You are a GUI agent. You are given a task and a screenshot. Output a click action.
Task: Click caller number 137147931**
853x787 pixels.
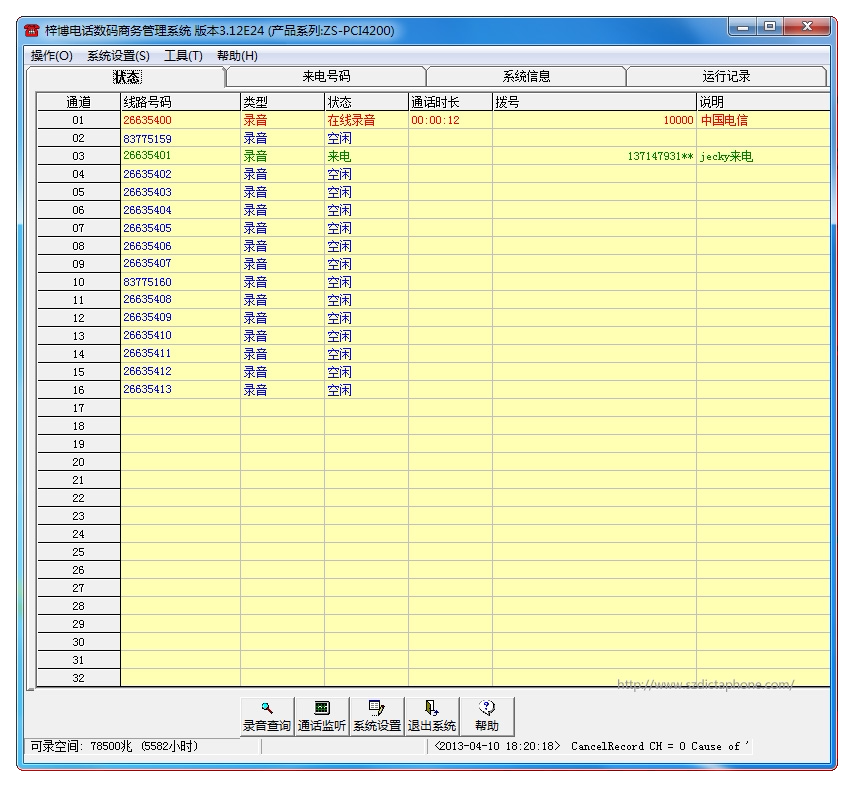[660, 156]
